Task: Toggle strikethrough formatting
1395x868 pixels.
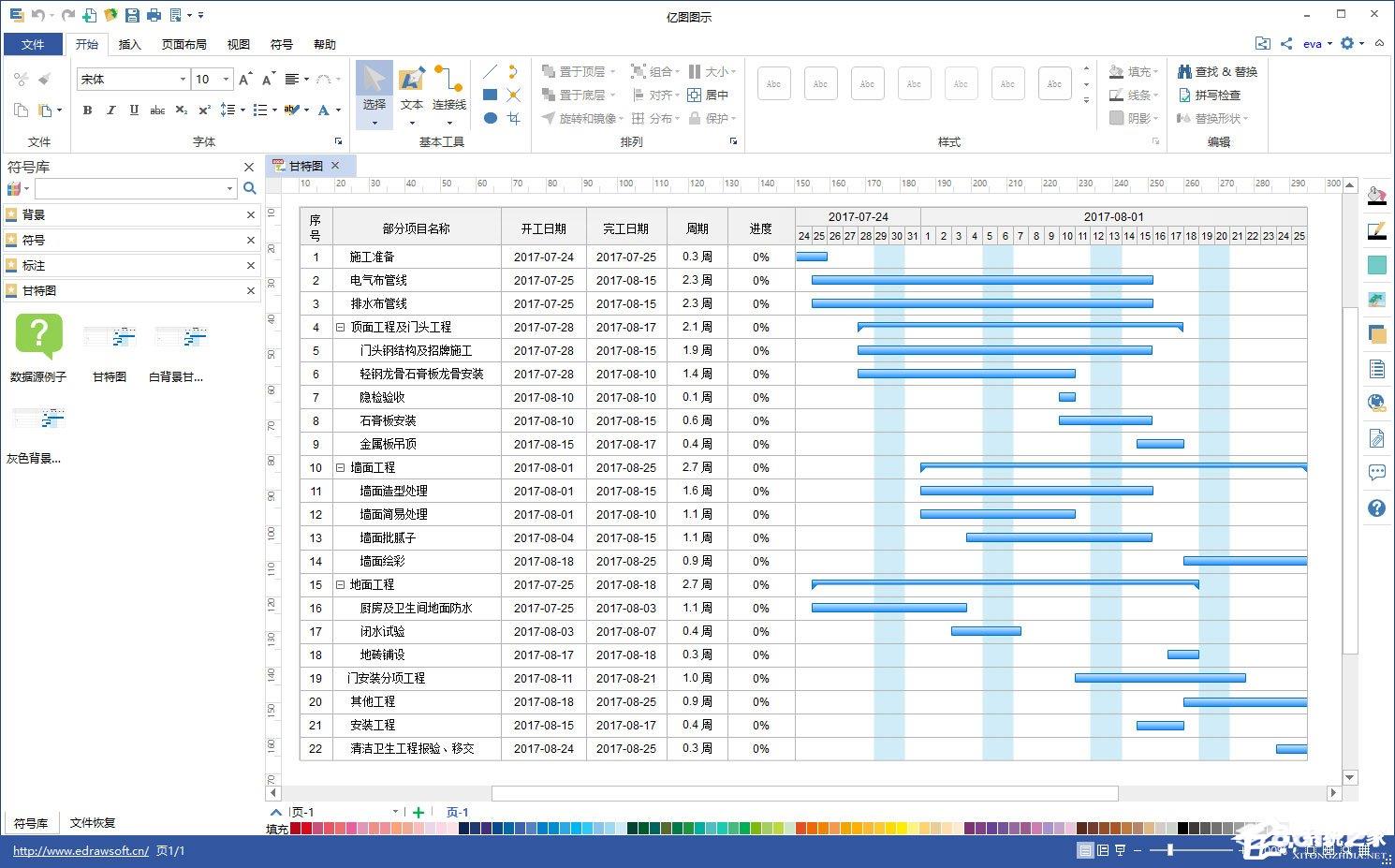Action: [x=157, y=110]
